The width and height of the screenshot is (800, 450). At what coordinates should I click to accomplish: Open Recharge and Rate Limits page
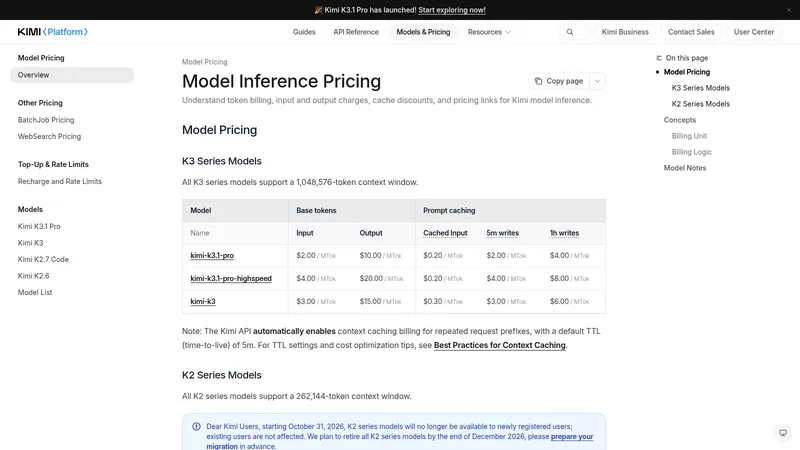tap(60, 181)
